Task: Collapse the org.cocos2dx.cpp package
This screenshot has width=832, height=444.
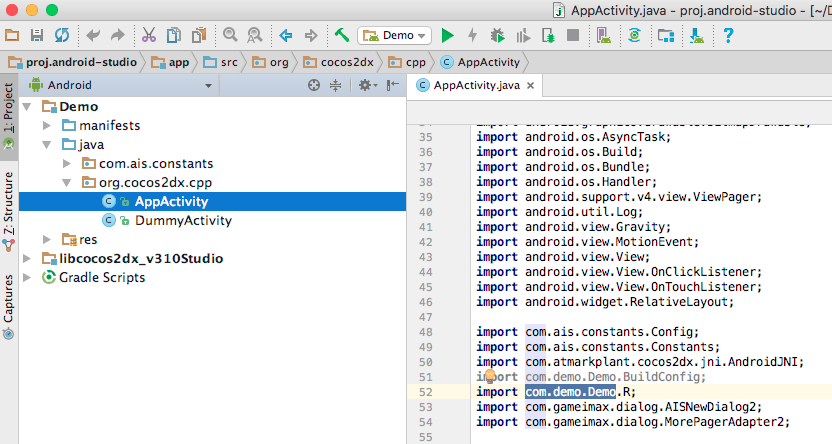Action: (66, 183)
